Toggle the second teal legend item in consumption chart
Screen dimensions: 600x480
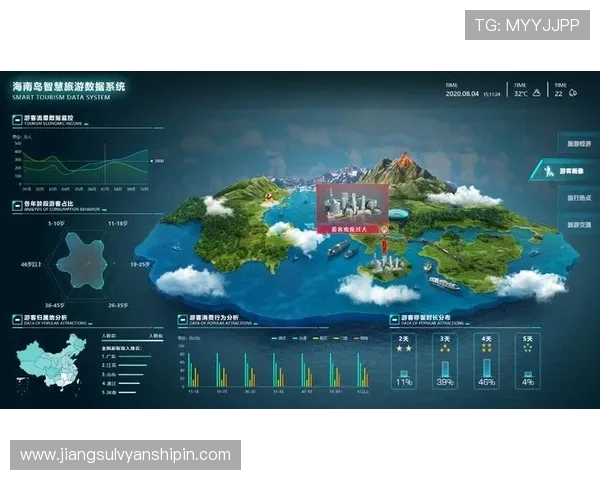[x=300, y=338]
